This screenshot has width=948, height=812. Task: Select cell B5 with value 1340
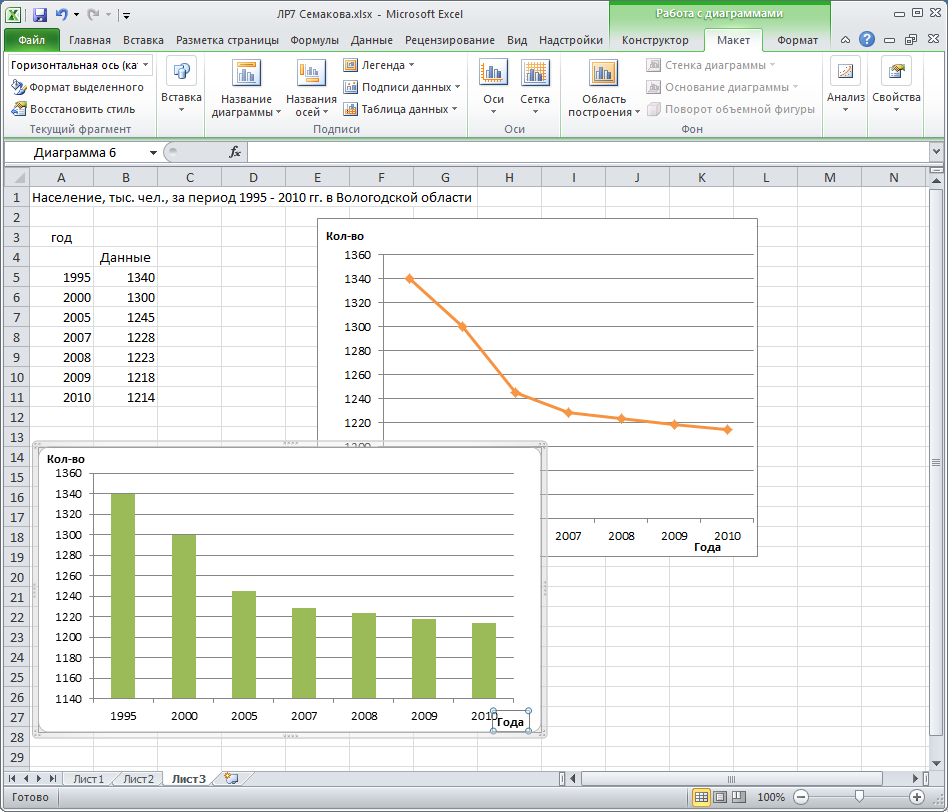tap(126, 278)
